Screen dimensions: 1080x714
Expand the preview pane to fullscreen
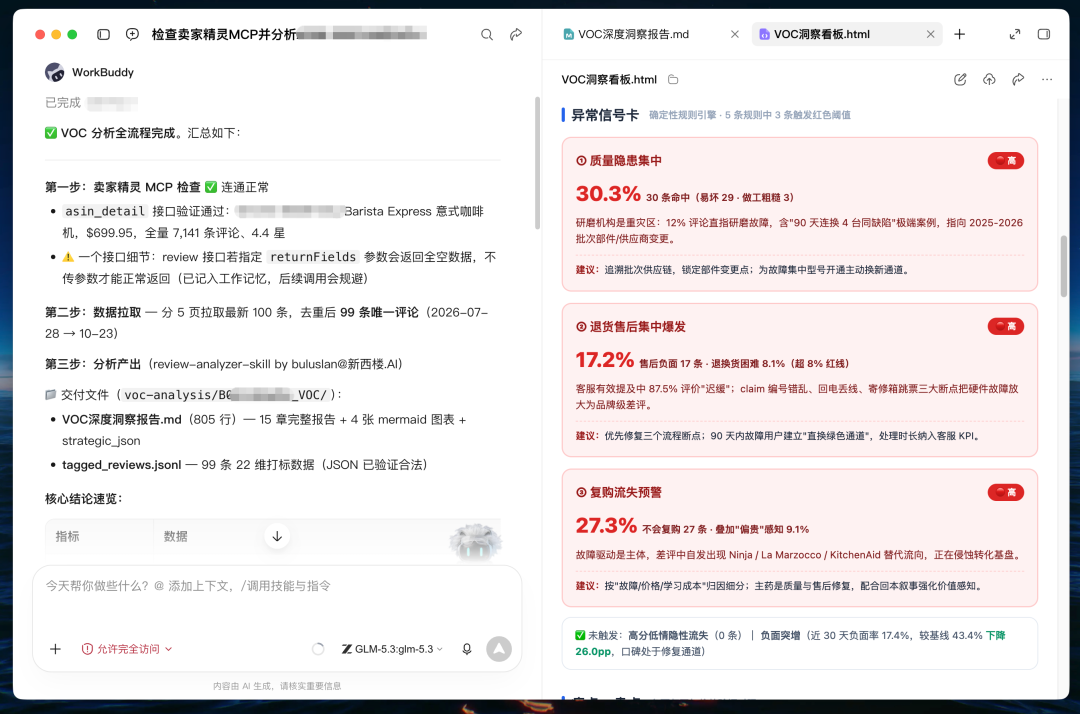[1015, 34]
